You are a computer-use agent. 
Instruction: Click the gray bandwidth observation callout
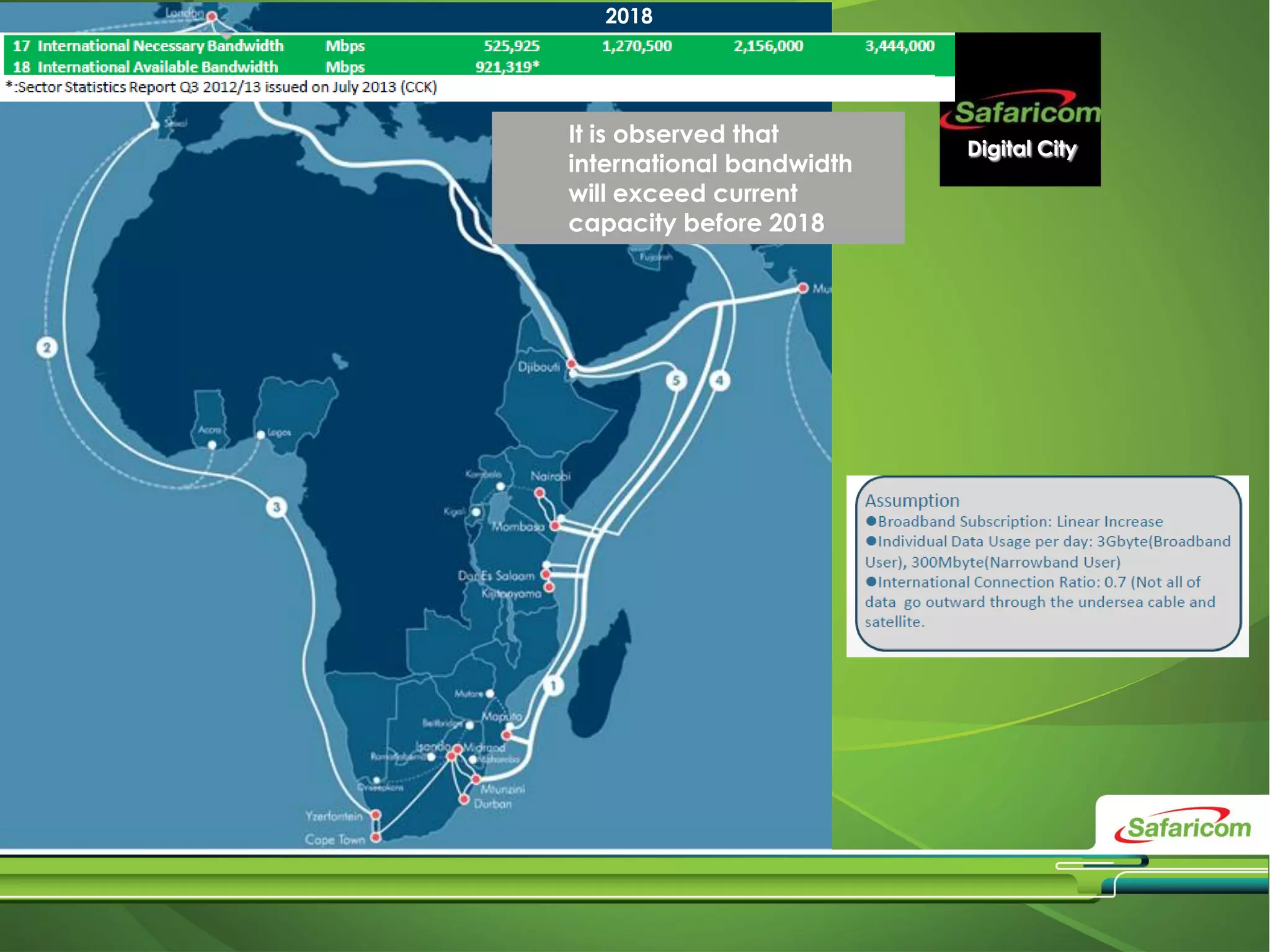(698, 178)
